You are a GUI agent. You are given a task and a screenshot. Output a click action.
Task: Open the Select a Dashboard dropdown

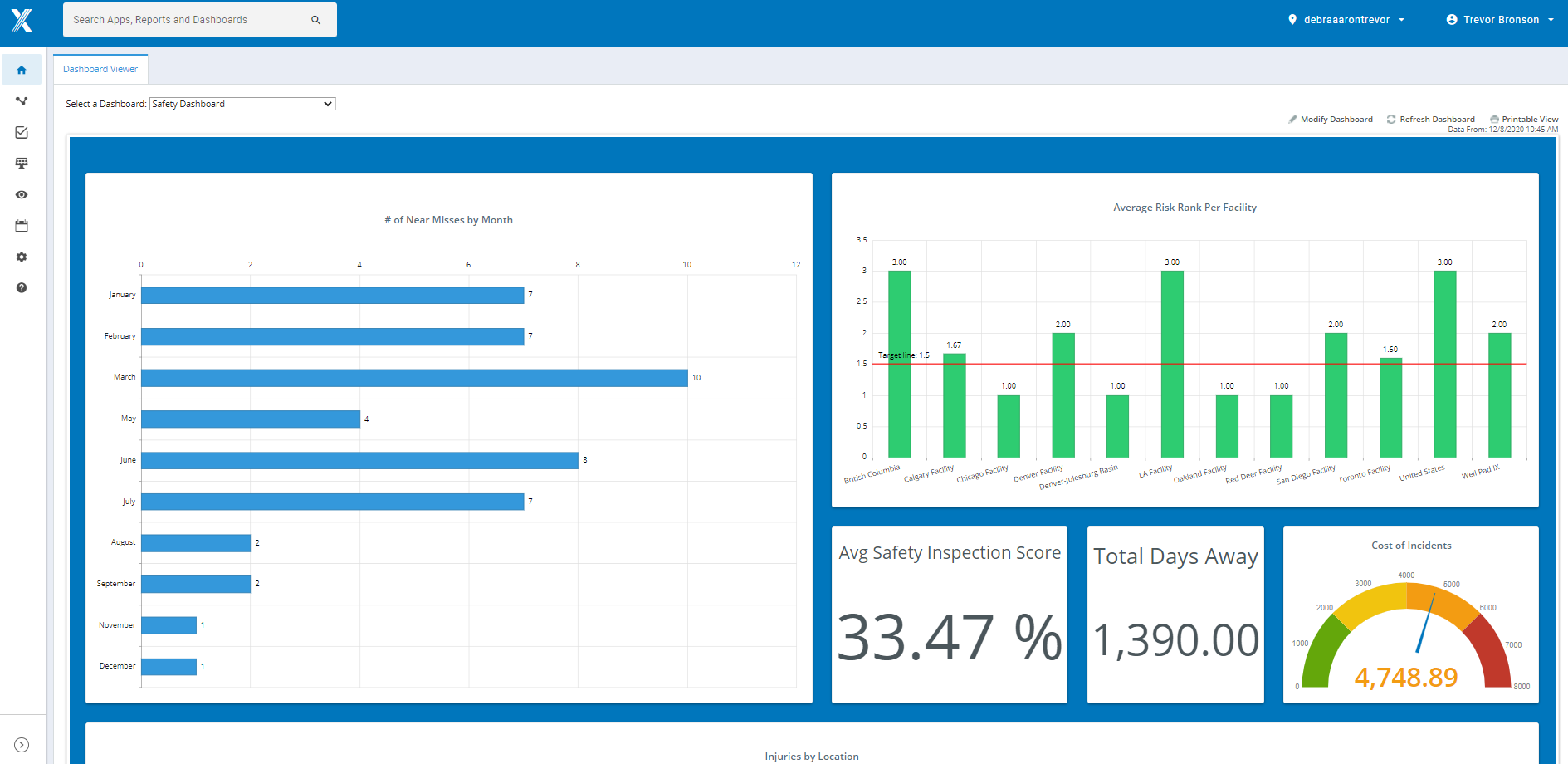[x=242, y=104]
